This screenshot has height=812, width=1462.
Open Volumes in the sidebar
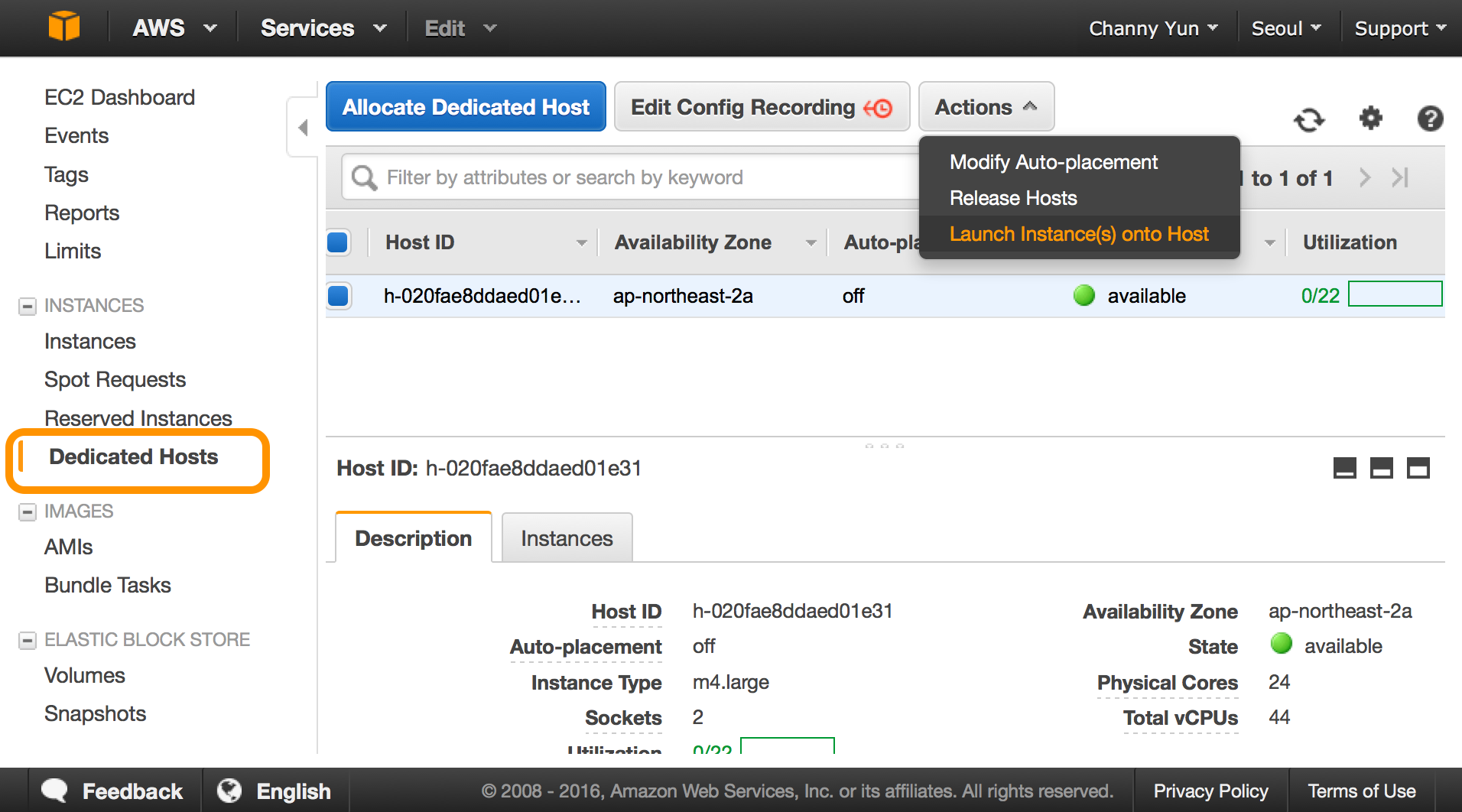84,676
